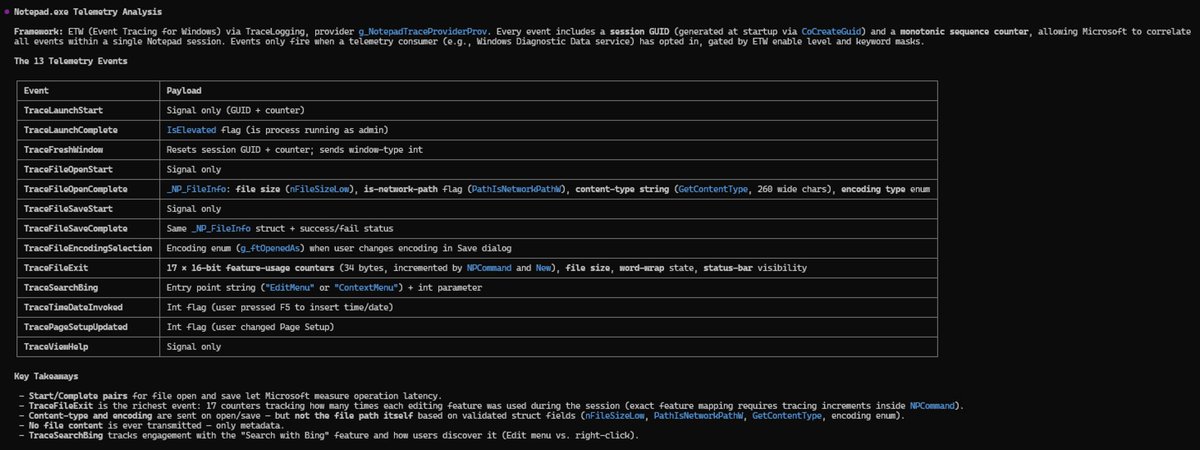
Task: Select the TraceFileSaveStart event cell
Action: point(89,208)
